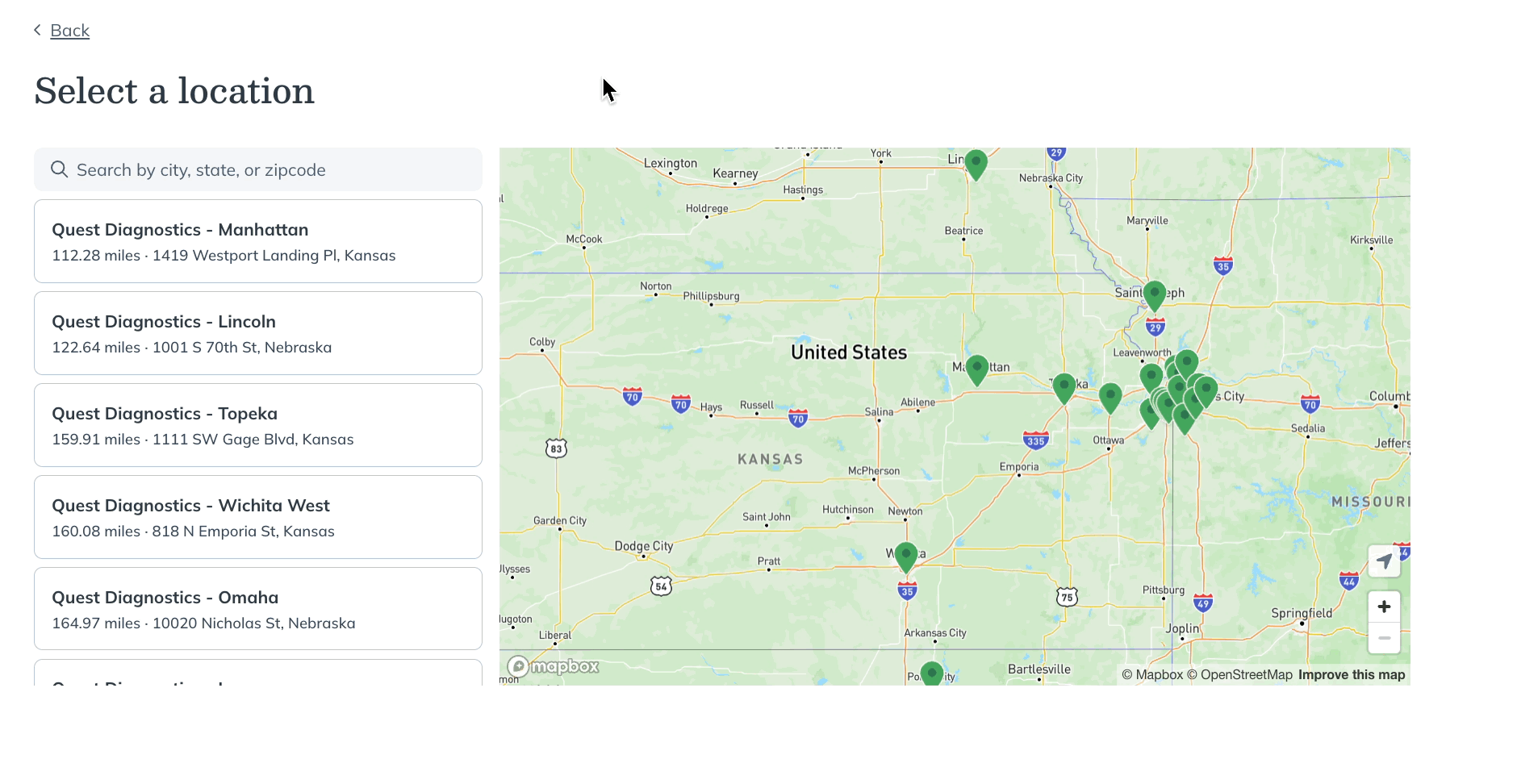Click the magnifying glass search icon
This screenshot has width=1517, height=784.
pyautogui.click(x=59, y=169)
